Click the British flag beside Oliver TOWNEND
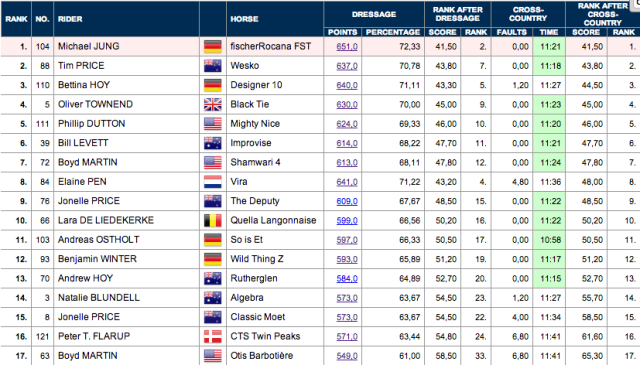The height and width of the screenshot is (365, 640). (213, 105)
